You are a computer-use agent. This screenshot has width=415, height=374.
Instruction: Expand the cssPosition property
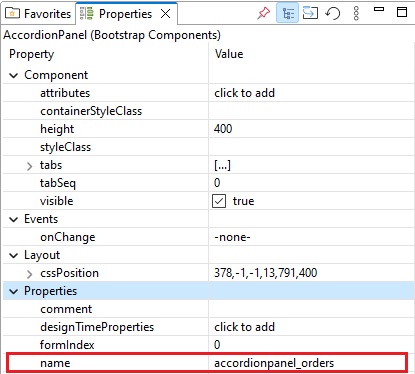30,274
